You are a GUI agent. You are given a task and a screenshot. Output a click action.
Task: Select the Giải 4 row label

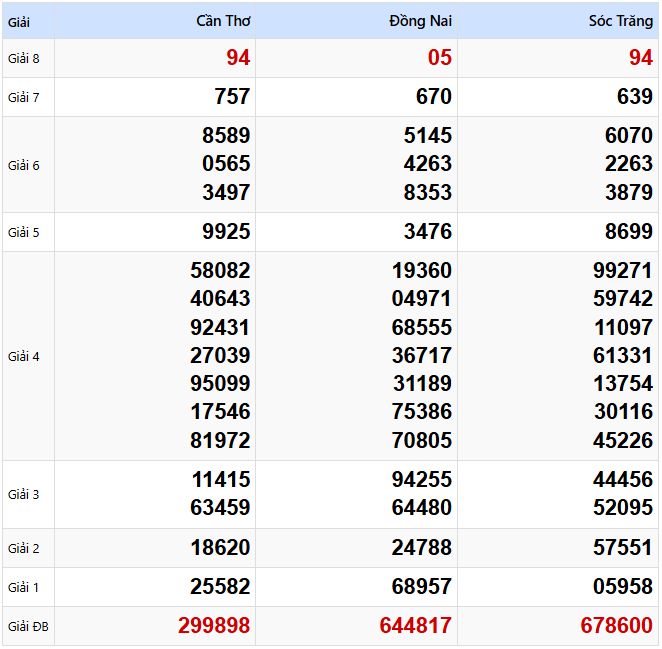tap(24, 356)
